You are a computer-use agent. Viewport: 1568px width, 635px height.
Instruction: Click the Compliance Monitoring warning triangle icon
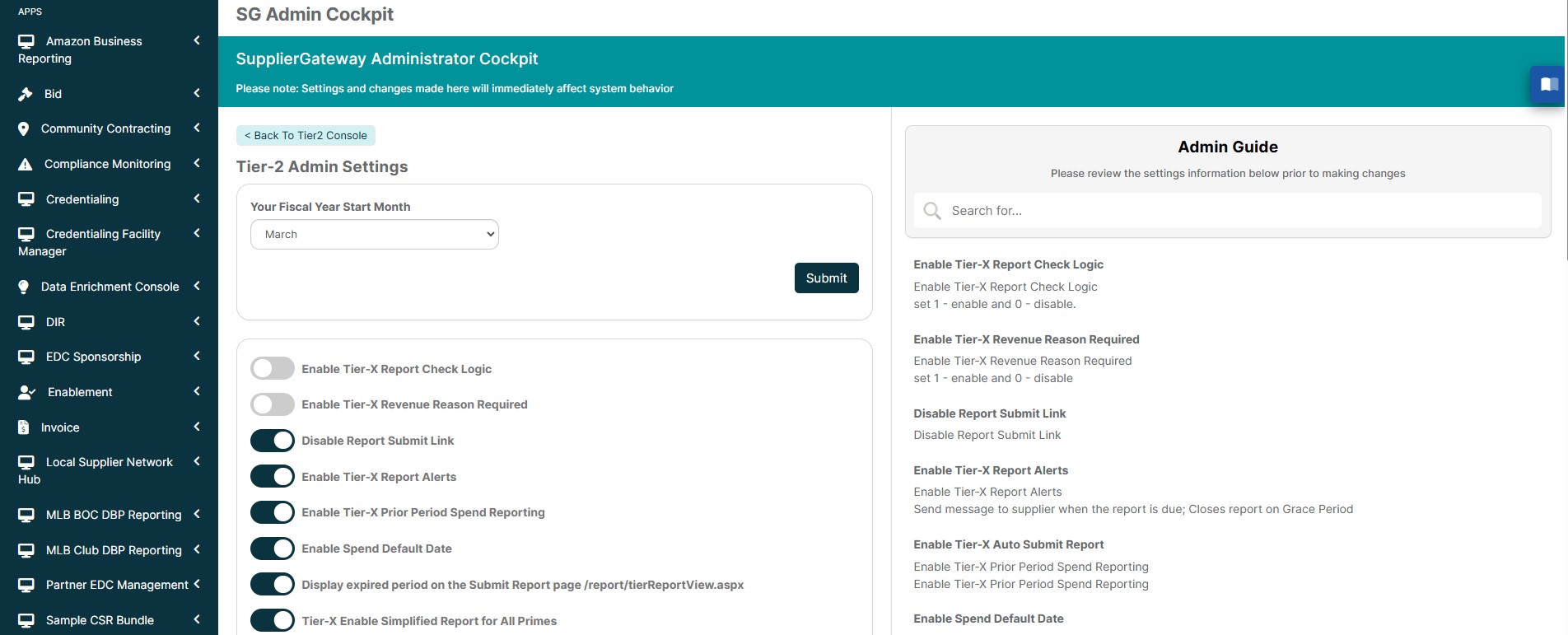tap(26, 165)
